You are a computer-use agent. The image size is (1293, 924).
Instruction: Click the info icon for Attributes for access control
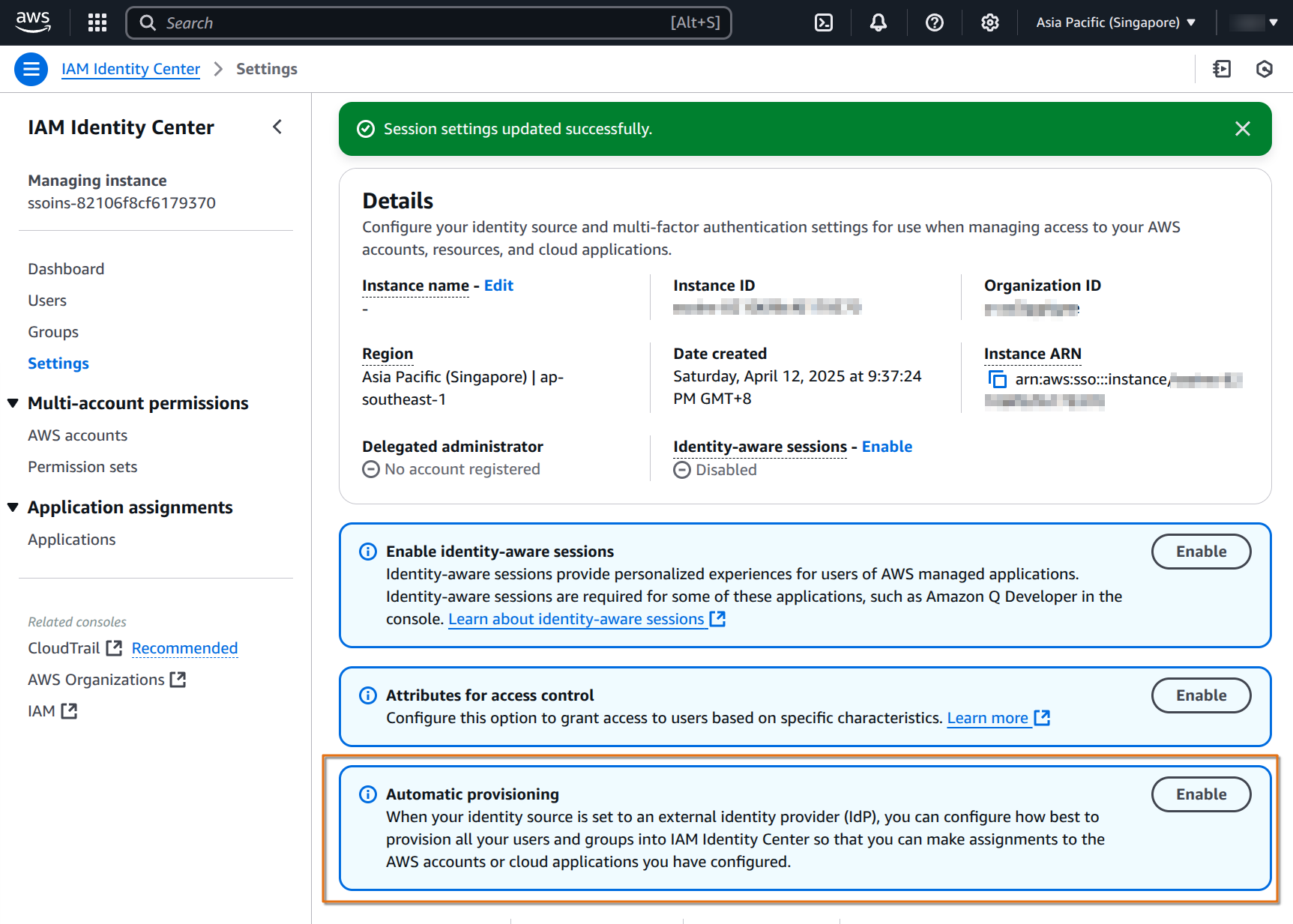coord(368,695)
